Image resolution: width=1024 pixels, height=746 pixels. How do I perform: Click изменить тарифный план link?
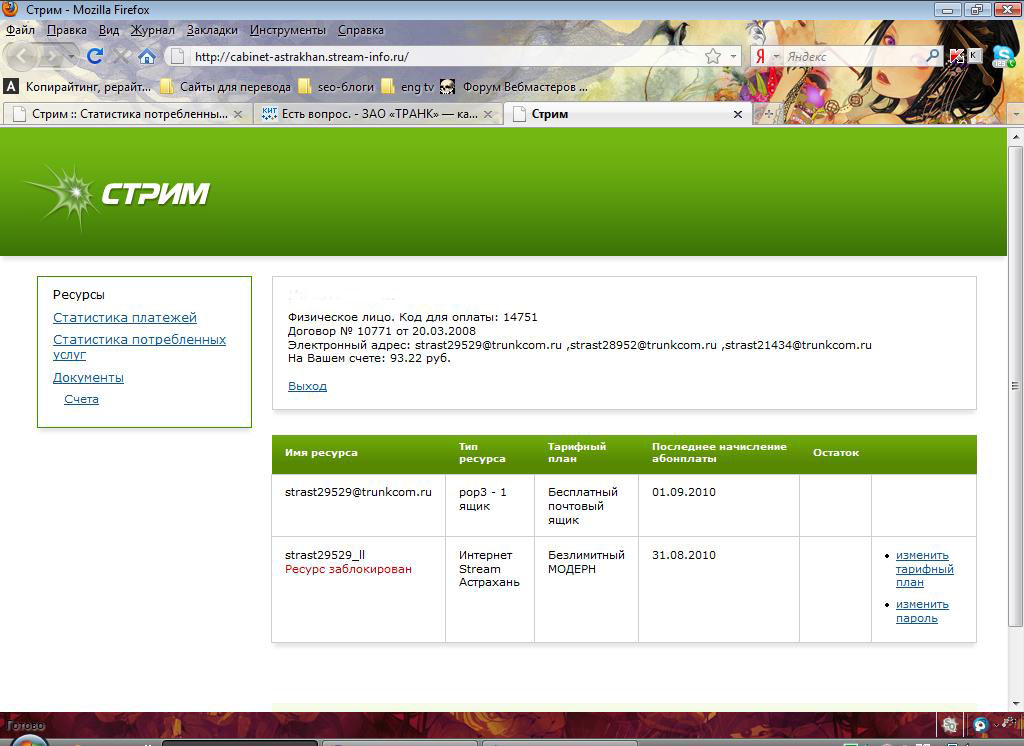[x=924, y=568]
